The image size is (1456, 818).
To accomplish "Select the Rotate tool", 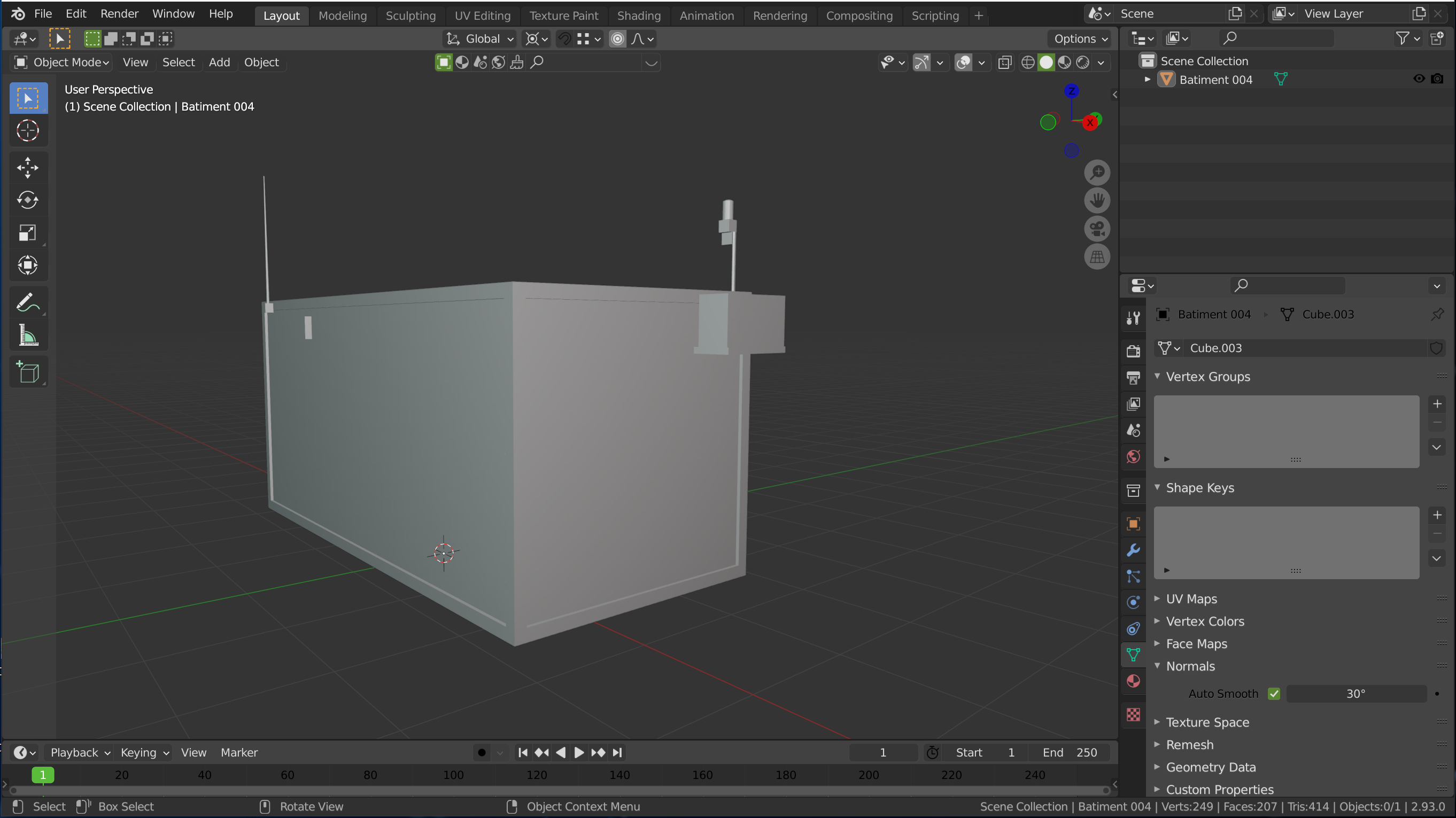I will (x=27, y=200).
